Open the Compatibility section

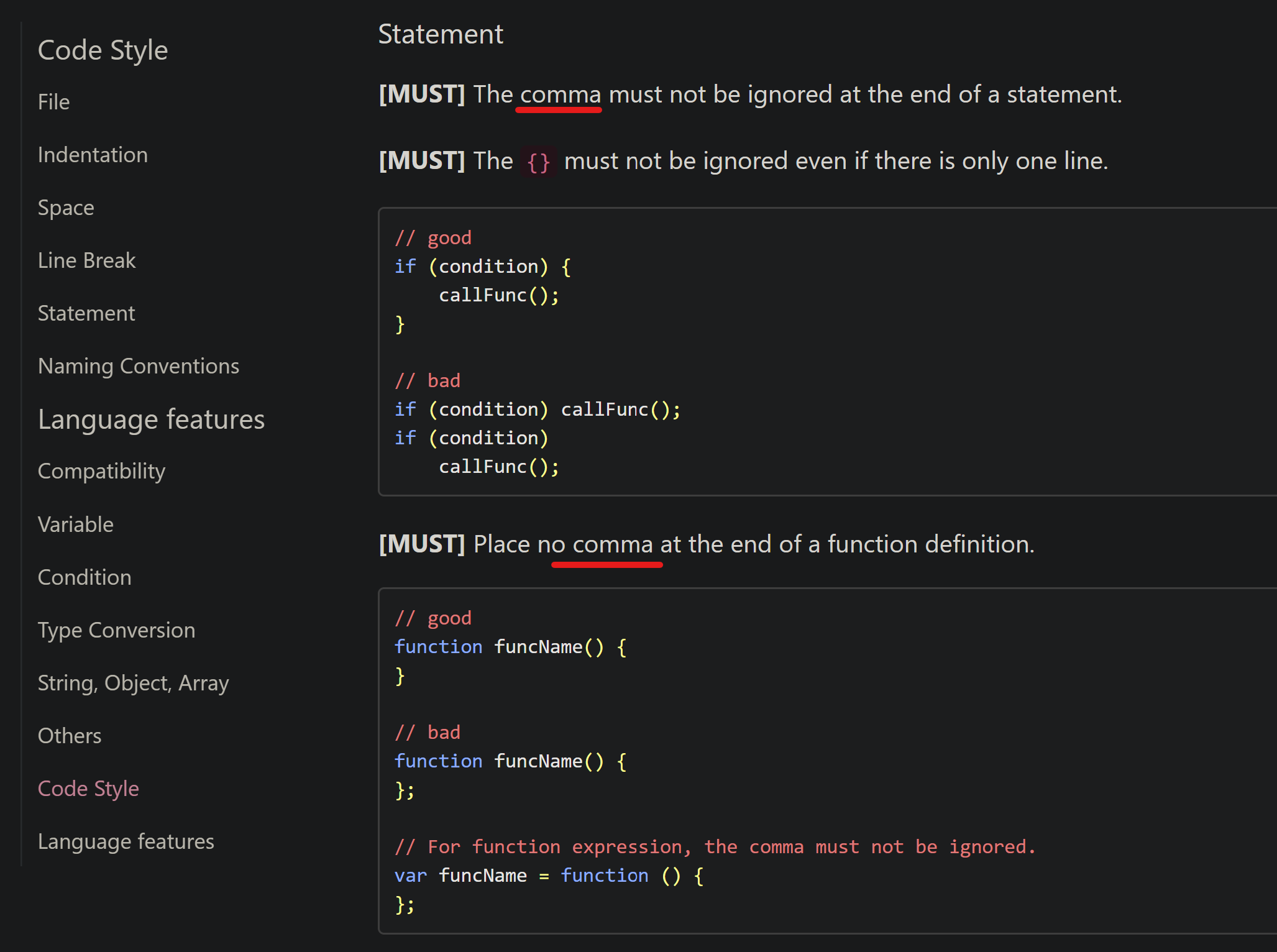(101, 472)
